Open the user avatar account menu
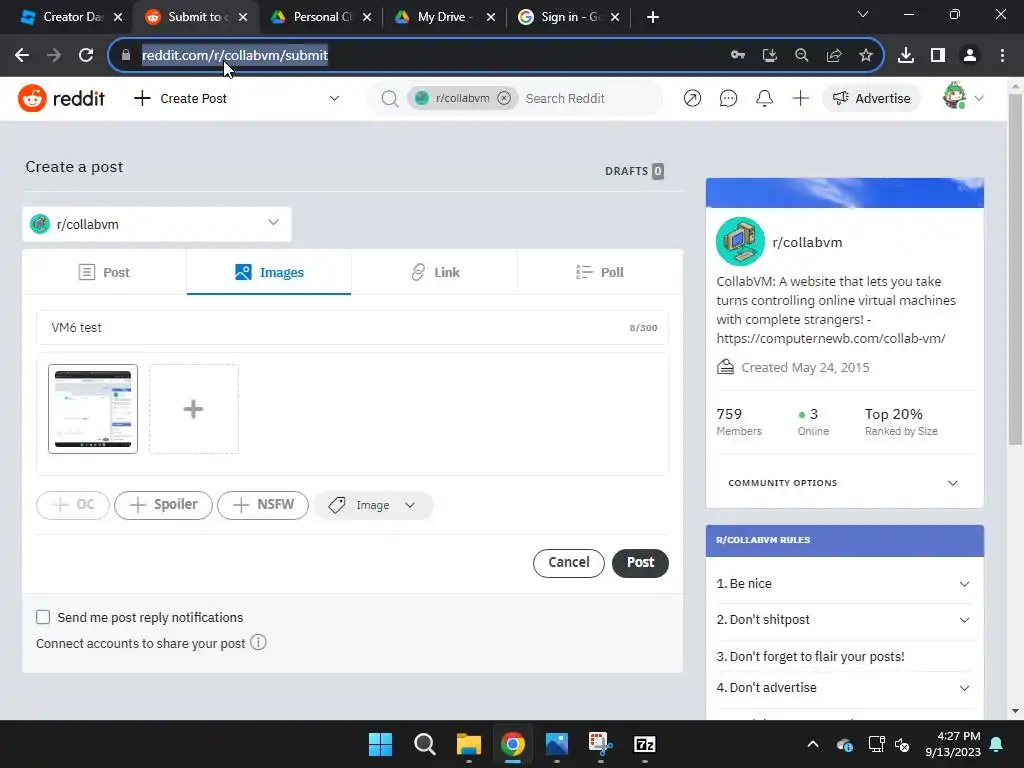 [963, 97]
